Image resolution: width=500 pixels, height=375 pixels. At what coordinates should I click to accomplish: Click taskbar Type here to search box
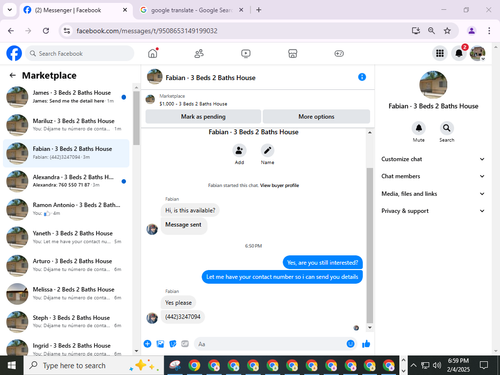pyautogui.click(x=93, y=365)
